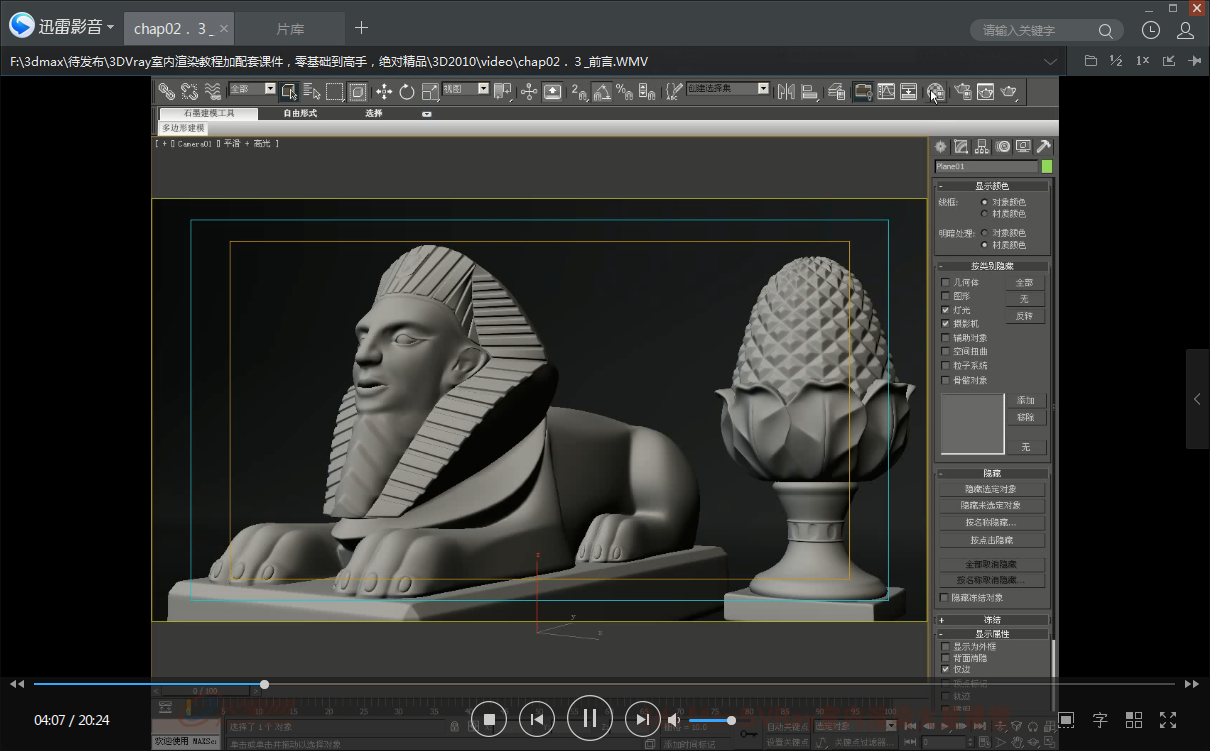The height and width of the screenshot is (751, 1210).
Task: Uncheck the 灯光 checkbox
Action: (945, 310)
